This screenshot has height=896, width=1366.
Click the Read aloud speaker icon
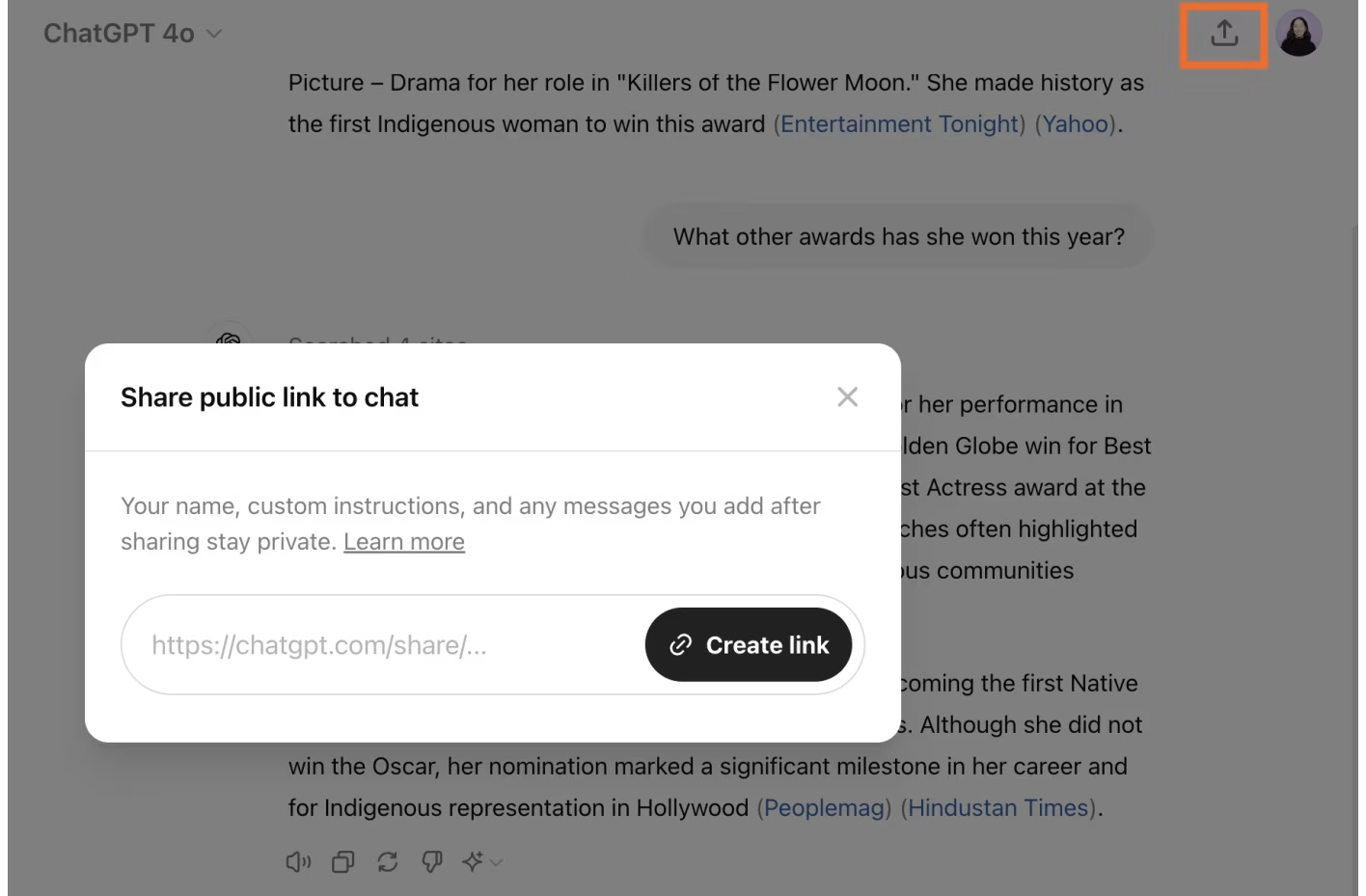click(298, 861)
